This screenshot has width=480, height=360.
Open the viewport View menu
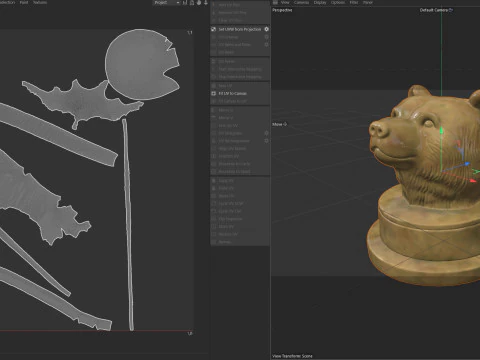285,2
